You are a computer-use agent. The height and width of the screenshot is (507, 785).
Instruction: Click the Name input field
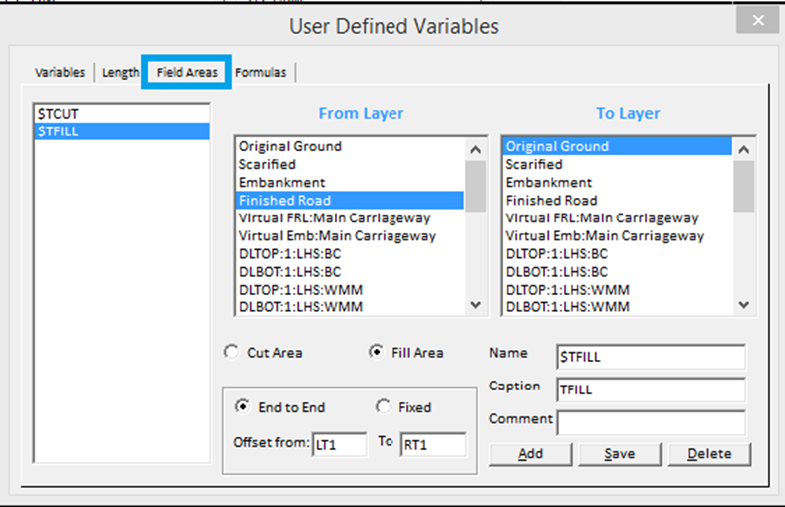(650, 357)
